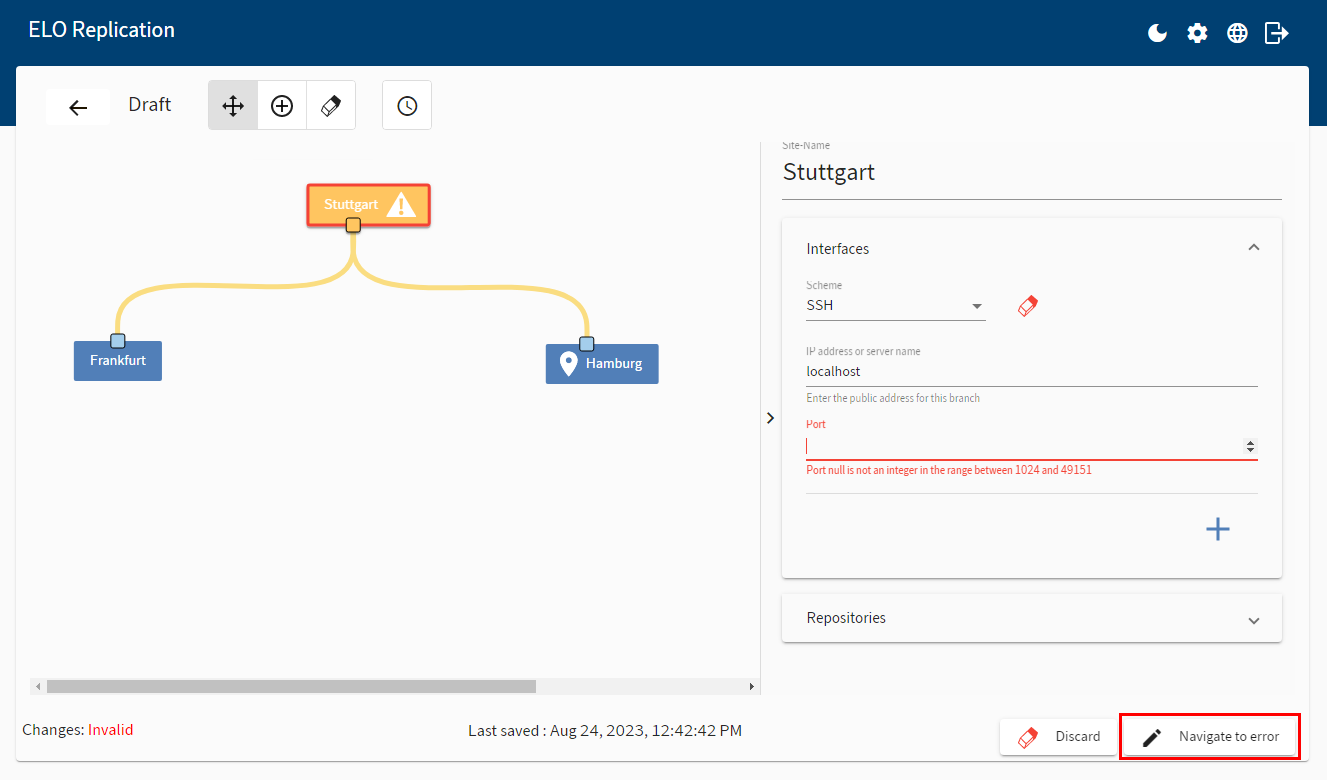Screen dimensions: 1327x780
Task: Select the move tool
Action: (x=233, y=105)
